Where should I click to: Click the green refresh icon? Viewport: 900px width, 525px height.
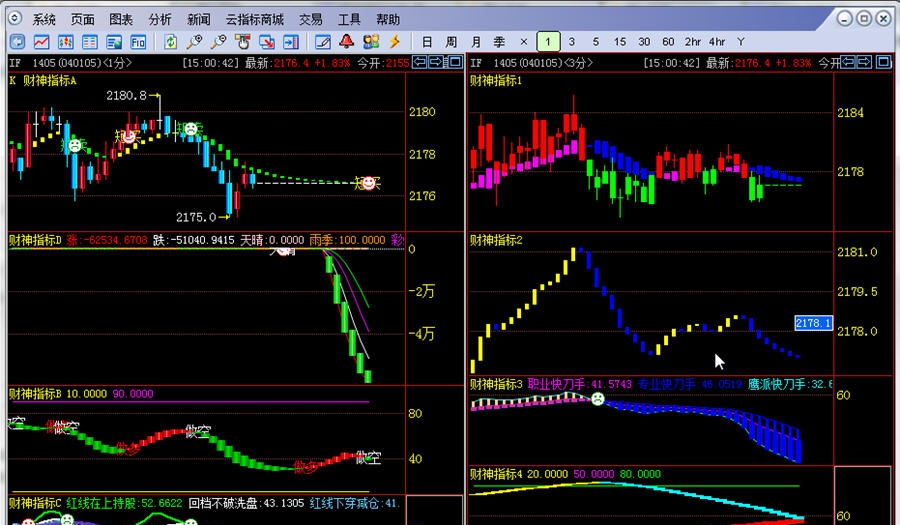(x=171, y=42)
